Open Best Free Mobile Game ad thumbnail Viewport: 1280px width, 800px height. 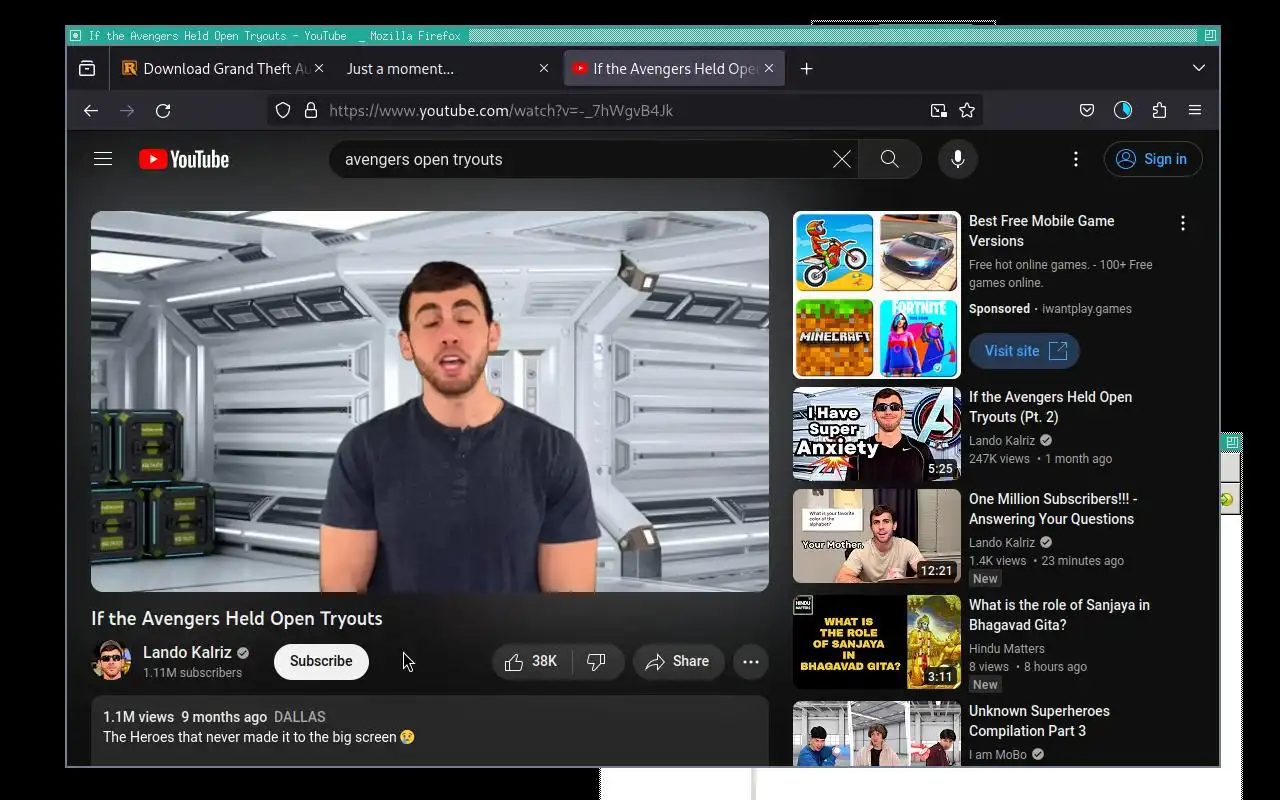coord(877,295)
